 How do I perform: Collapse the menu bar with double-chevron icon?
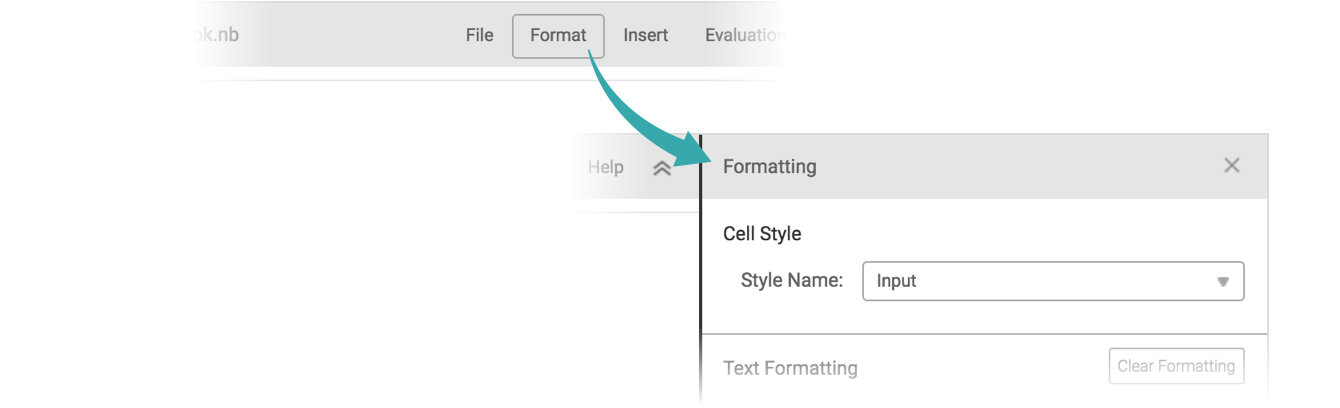point(661,168)
